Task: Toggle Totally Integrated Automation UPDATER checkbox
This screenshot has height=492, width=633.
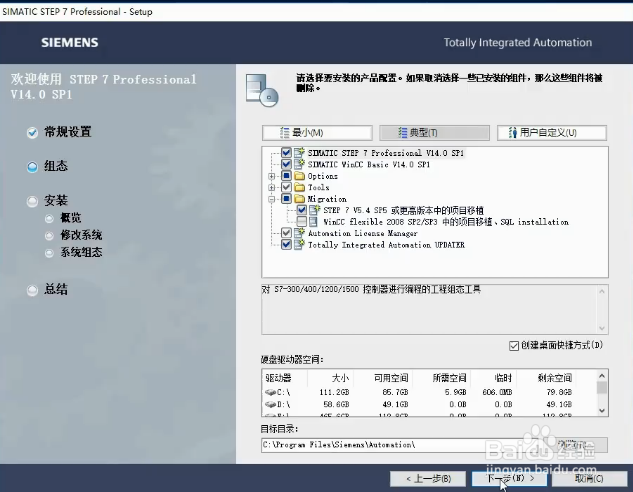Action: point(286,245)
